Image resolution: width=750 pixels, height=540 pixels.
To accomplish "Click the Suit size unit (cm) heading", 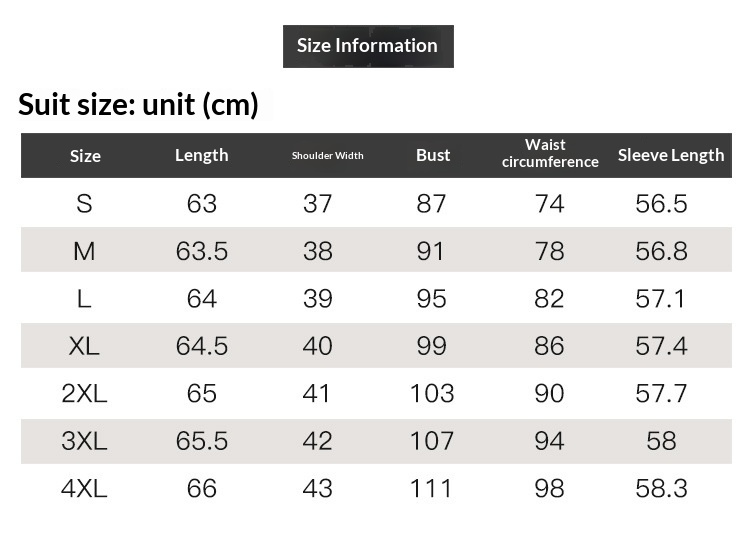I will coord(139,104).
